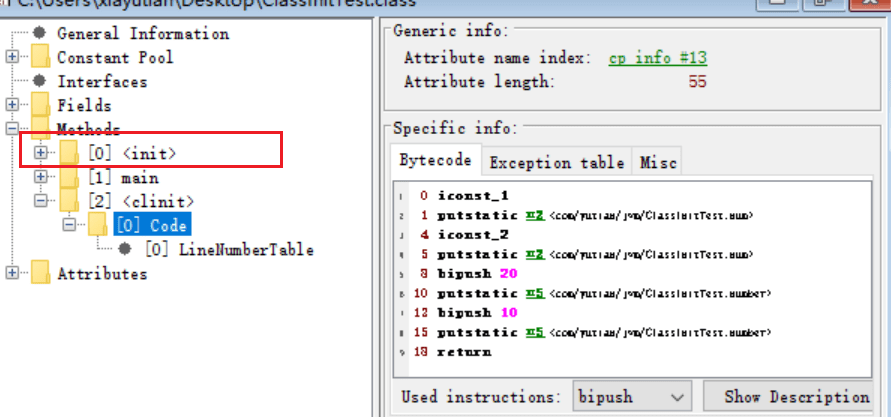Expand the Constant Pool tree node
Screen dimensions: 891x417
[x=12, y=57]
